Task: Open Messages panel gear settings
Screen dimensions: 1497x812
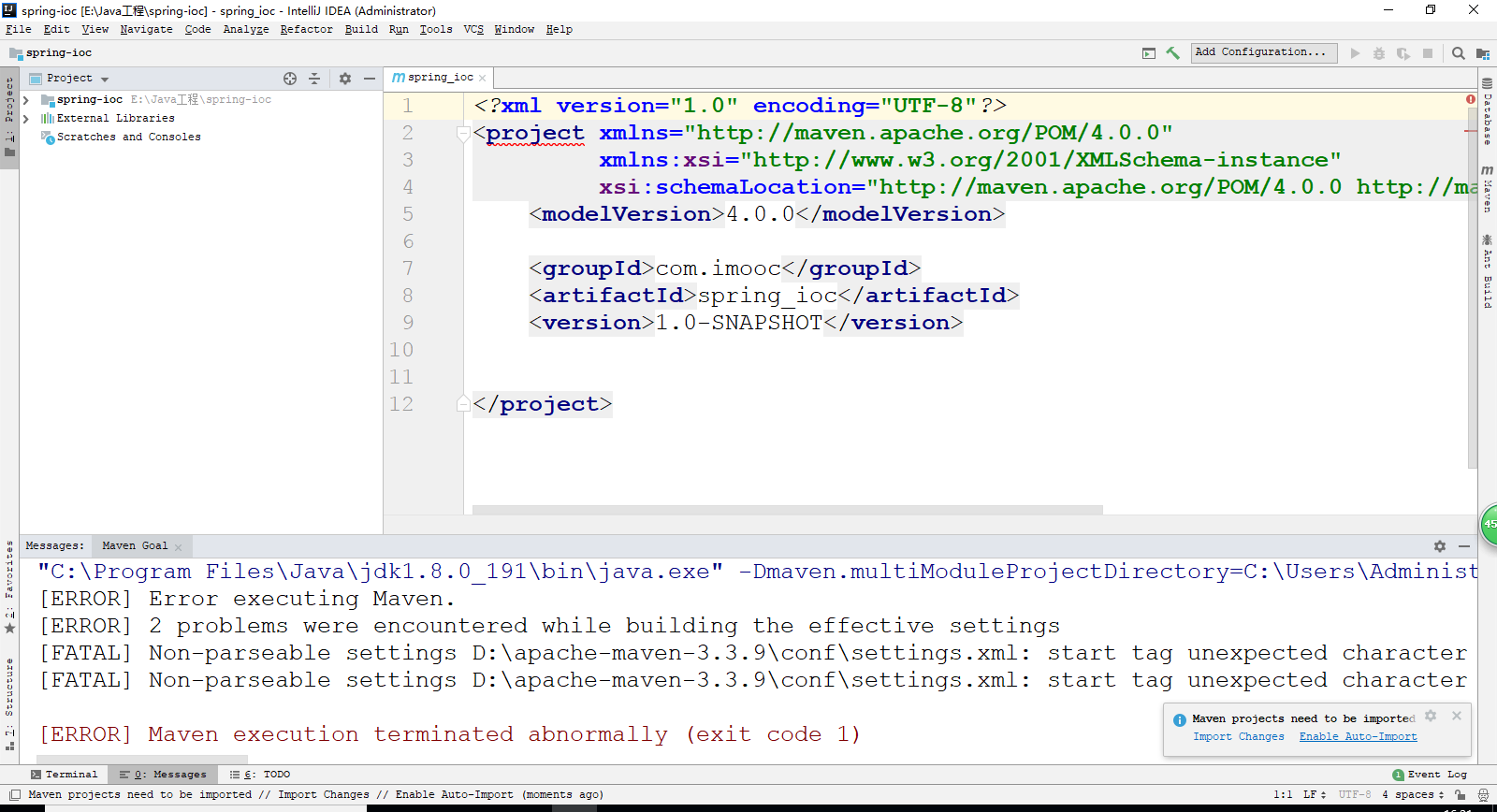Action: click(1440, 546)
